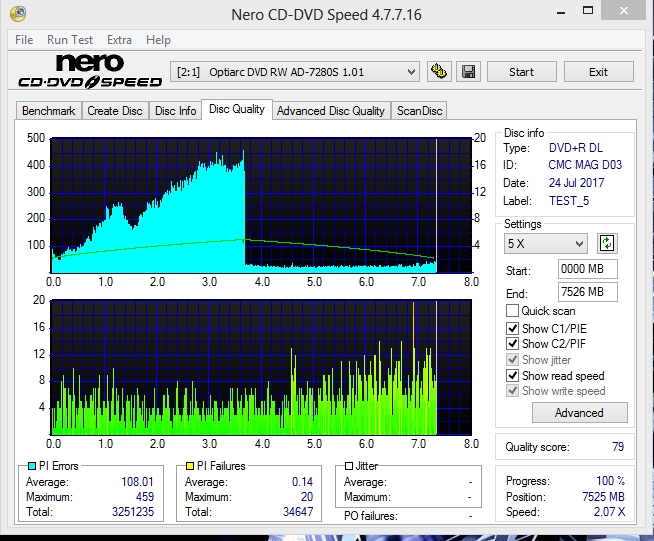Click the refresh icon beside speed dropdown
This screenshot has width=654, height=541.
[607, 243]
